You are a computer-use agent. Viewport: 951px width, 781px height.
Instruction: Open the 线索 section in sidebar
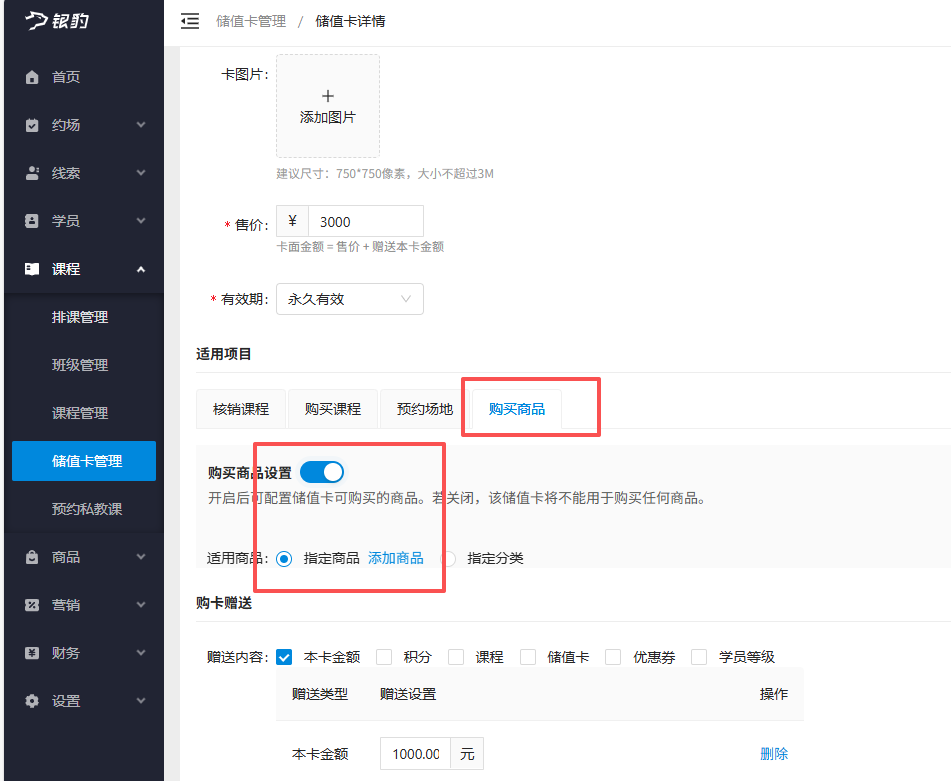[x=66, y=172]
